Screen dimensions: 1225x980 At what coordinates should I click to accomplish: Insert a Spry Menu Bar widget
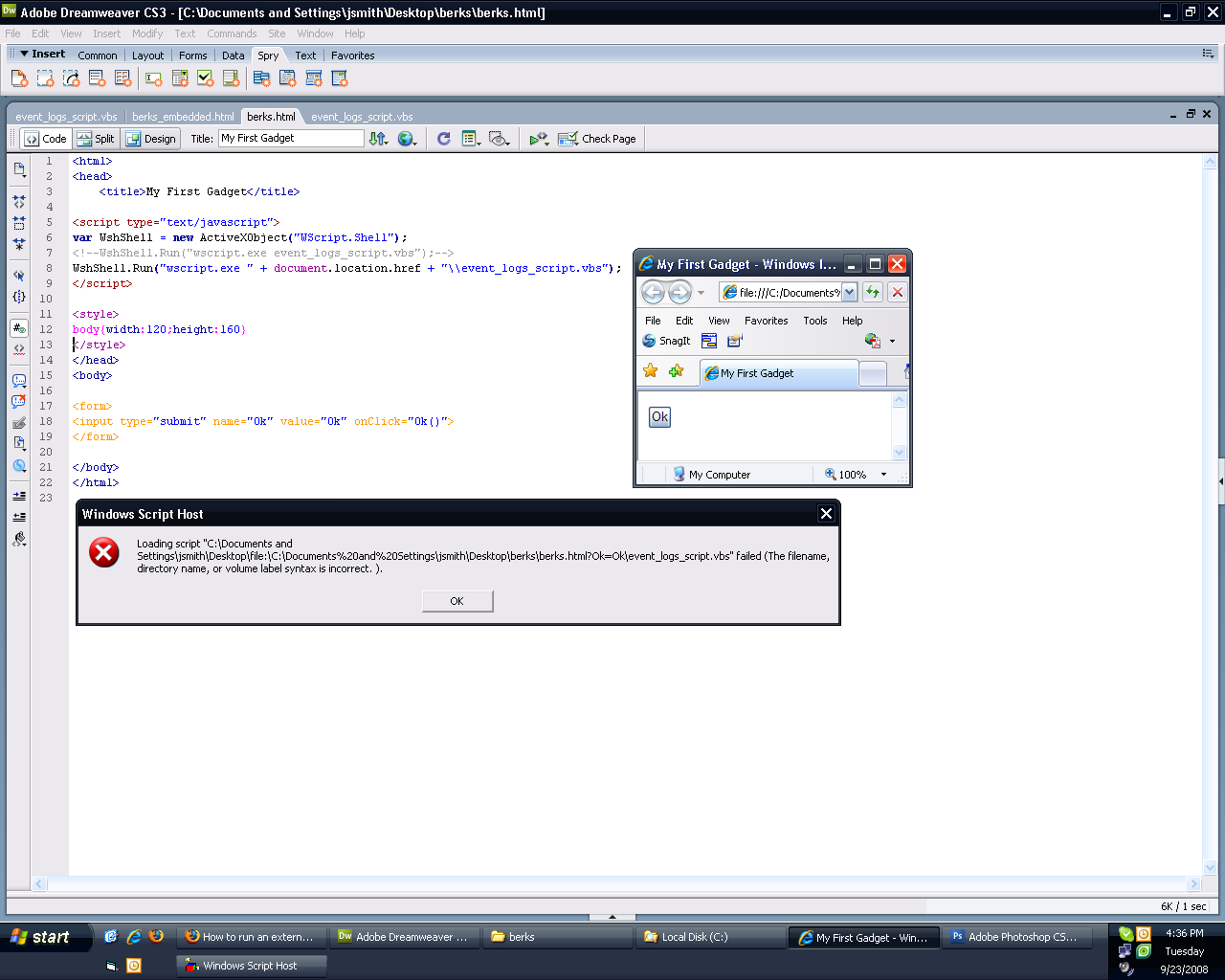pos(260,78)
